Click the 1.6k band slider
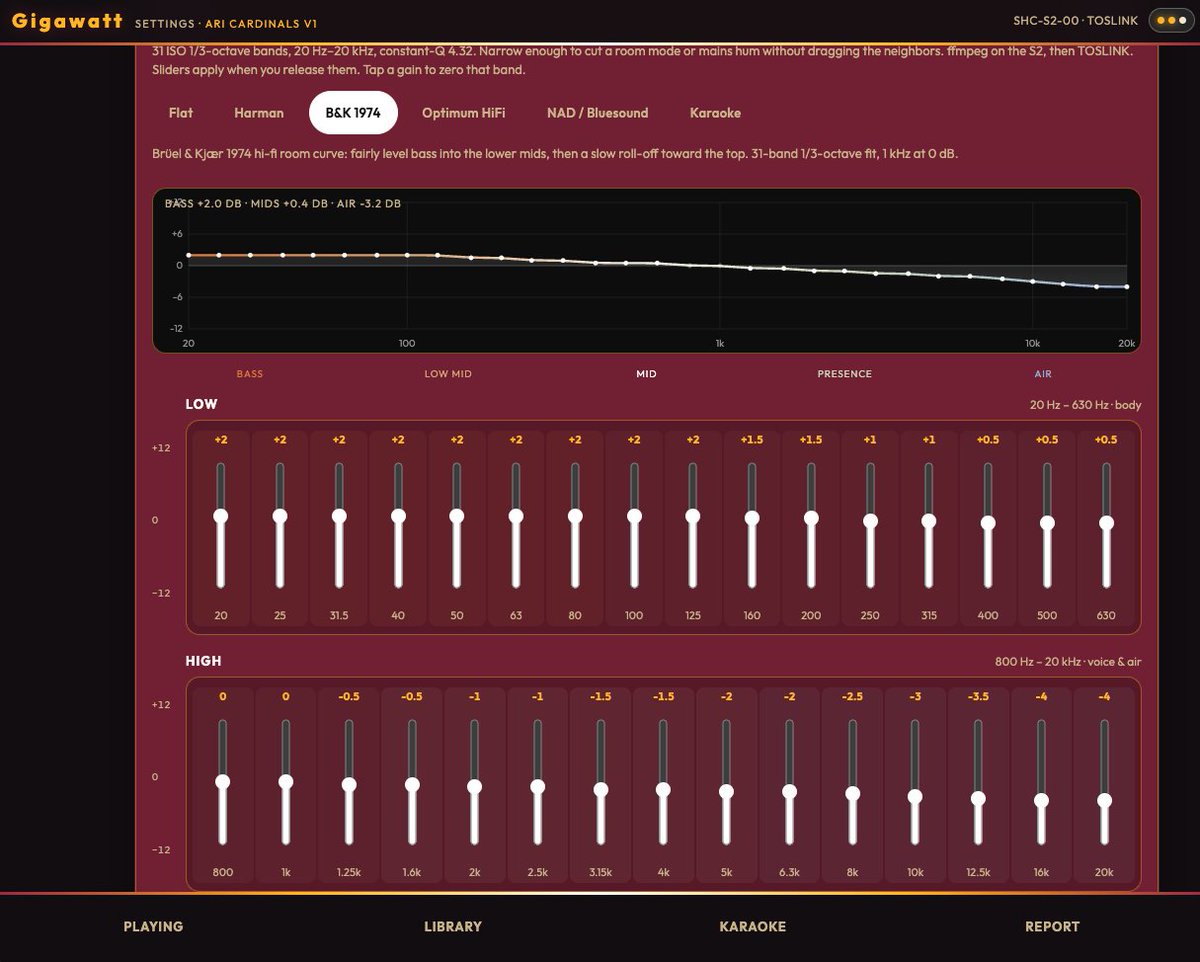The width and height of the screenshot is (1200, 962). coord(412,783)
